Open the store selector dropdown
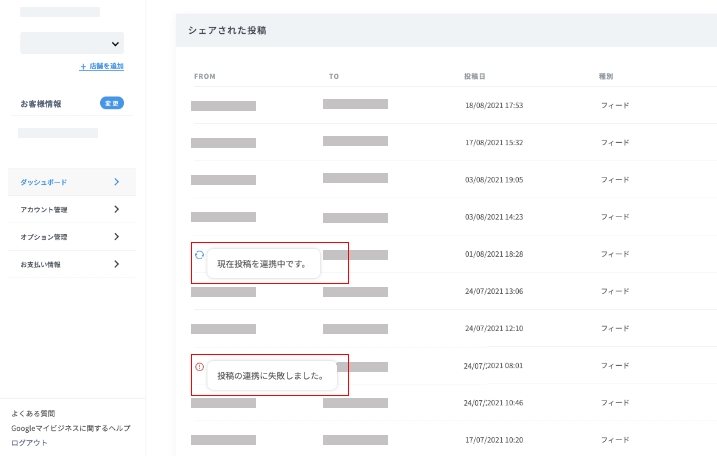This screenshot has width=717, height=456. 72,43
